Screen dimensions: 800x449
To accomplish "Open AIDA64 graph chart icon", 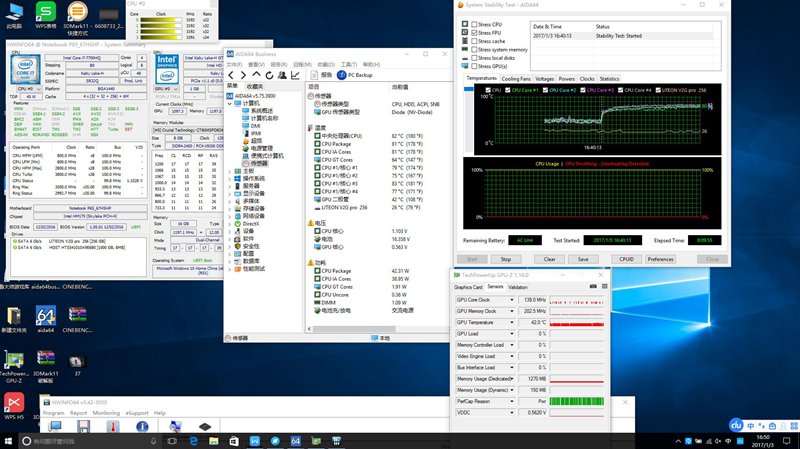I will 295,75.
